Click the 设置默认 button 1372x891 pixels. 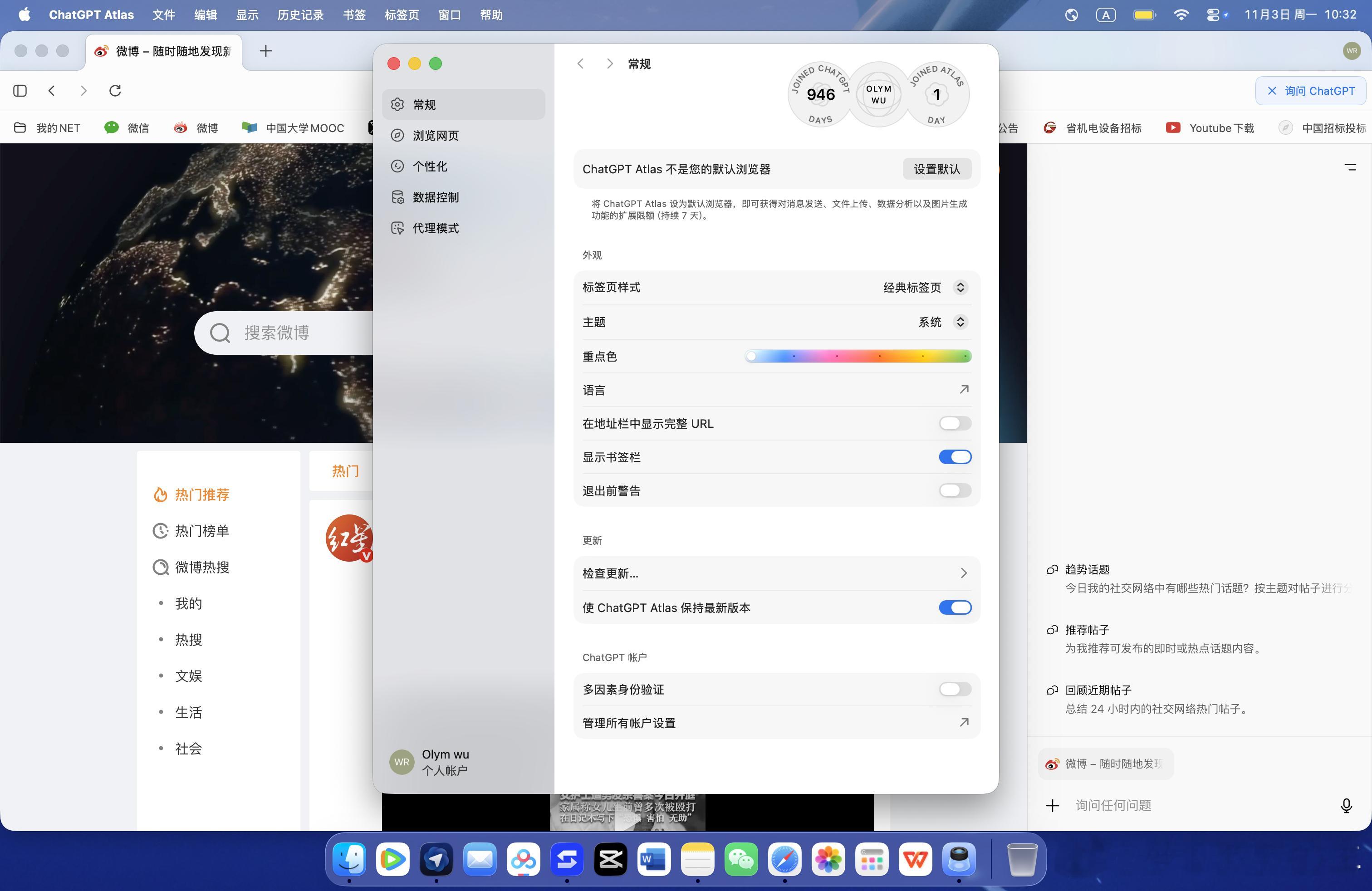tap(936, 169)
